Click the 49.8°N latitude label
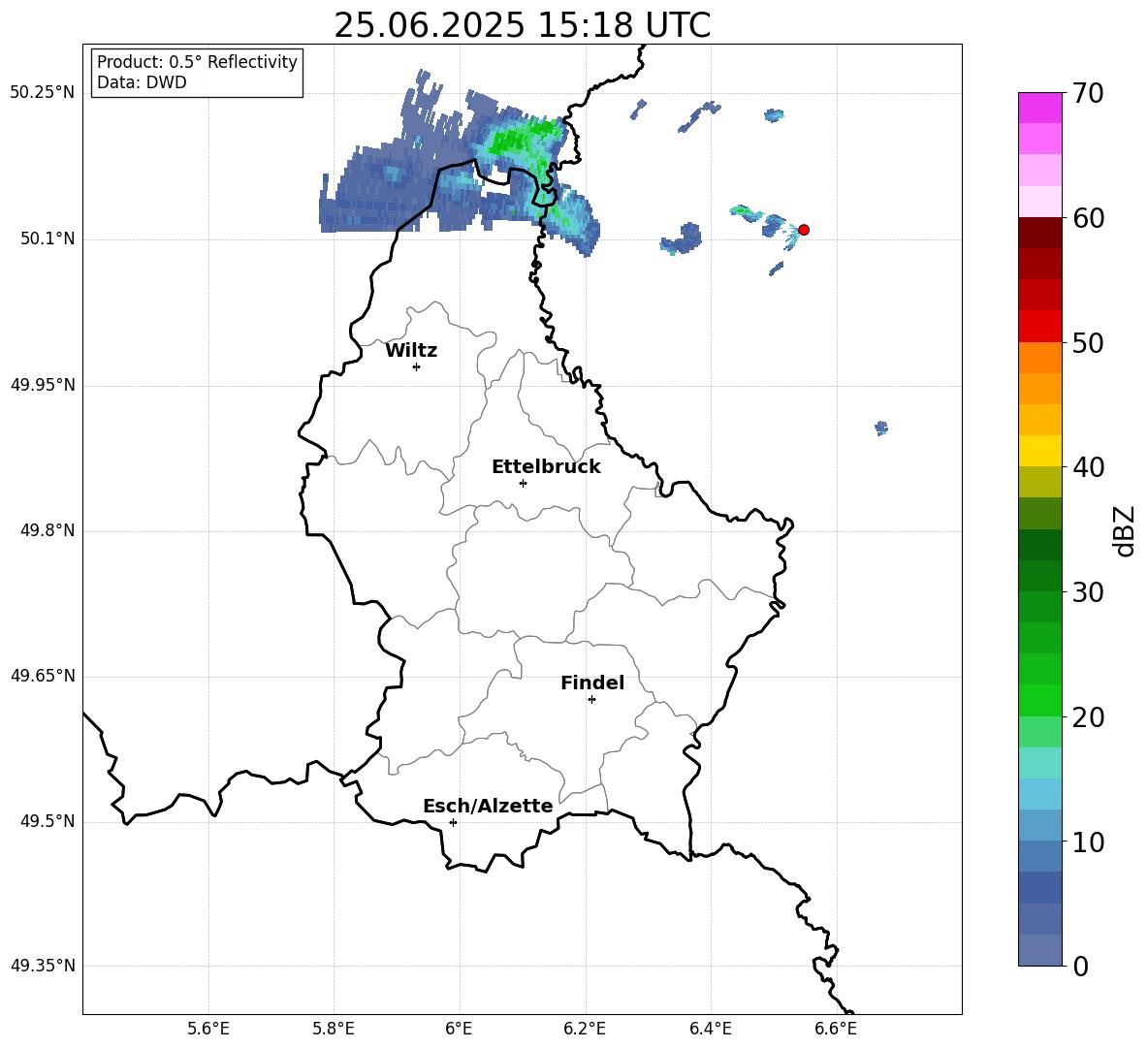Viewport: 1148px width, 1048px height. (x=48, y=530)
